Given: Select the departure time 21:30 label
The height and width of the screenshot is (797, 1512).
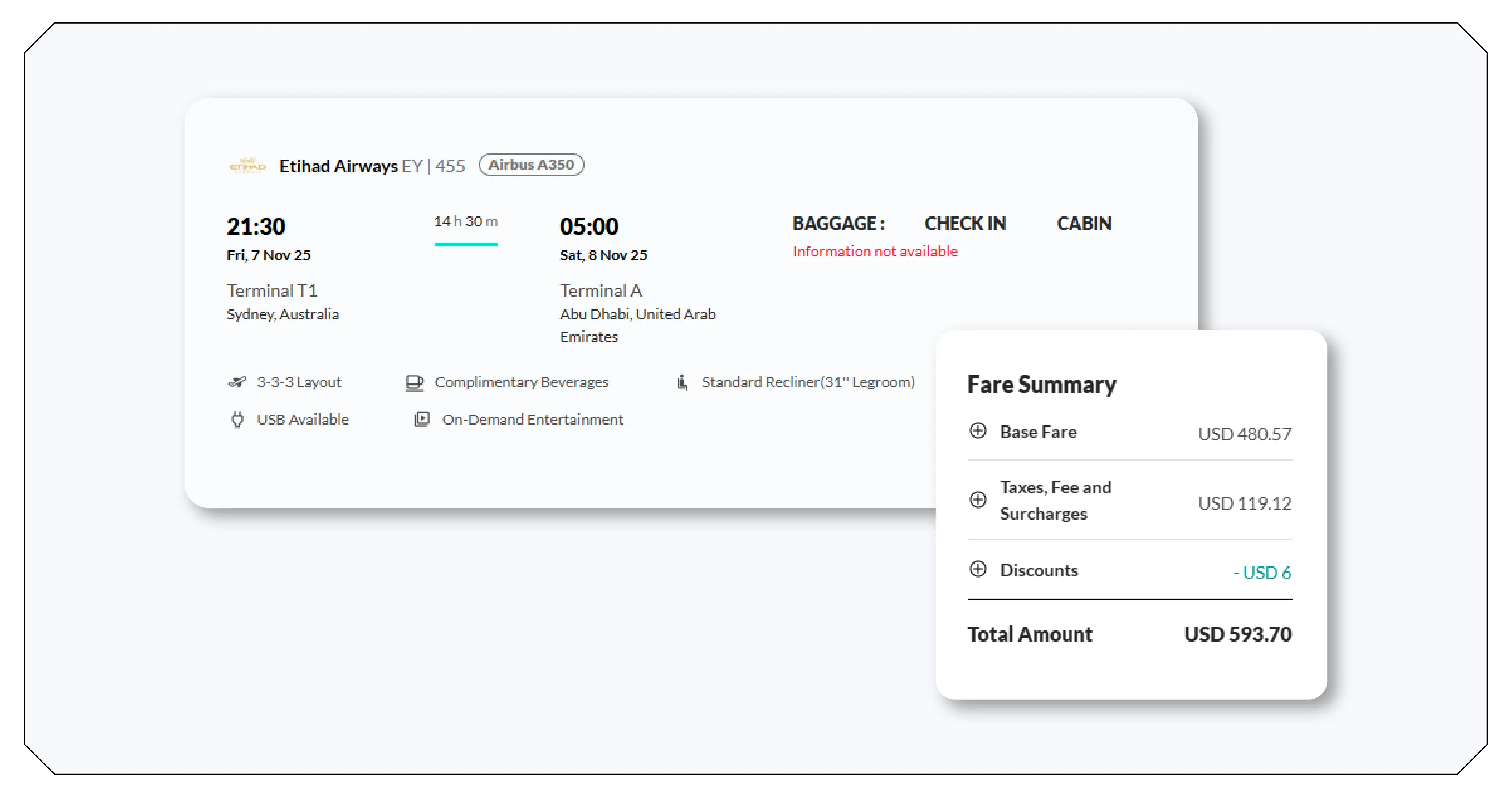Looking at the screenshot, I should [256, 226].
